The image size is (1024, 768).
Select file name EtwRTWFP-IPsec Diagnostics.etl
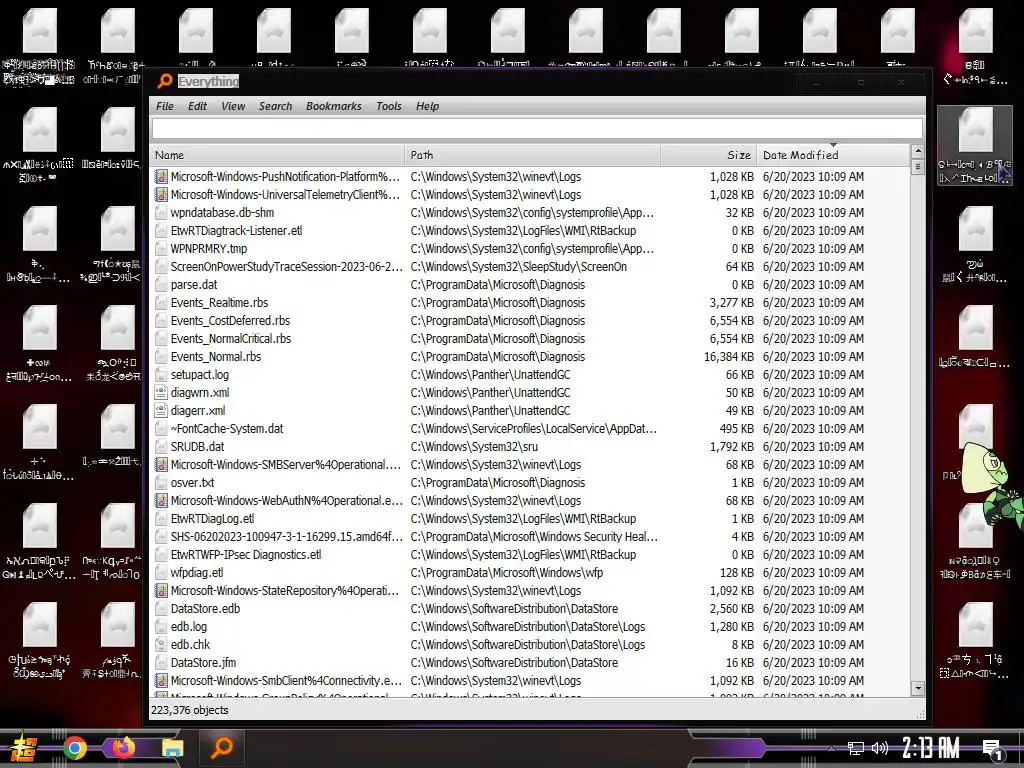(x=246, y=554)
